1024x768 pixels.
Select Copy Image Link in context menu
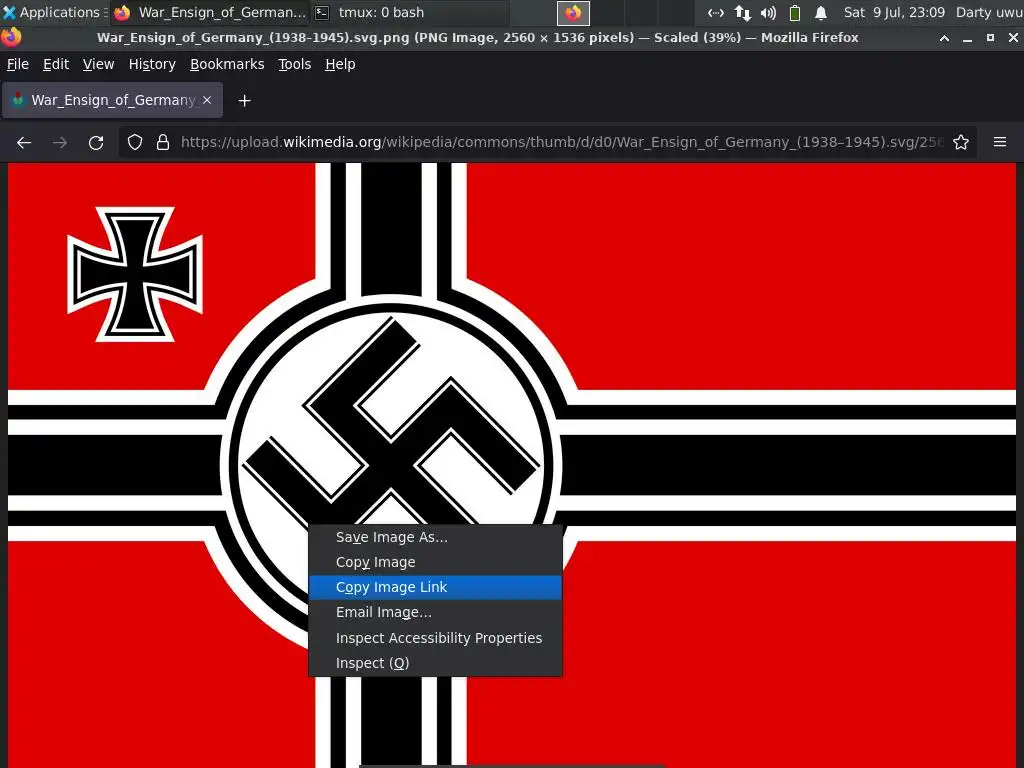click(x=435, y=587)
